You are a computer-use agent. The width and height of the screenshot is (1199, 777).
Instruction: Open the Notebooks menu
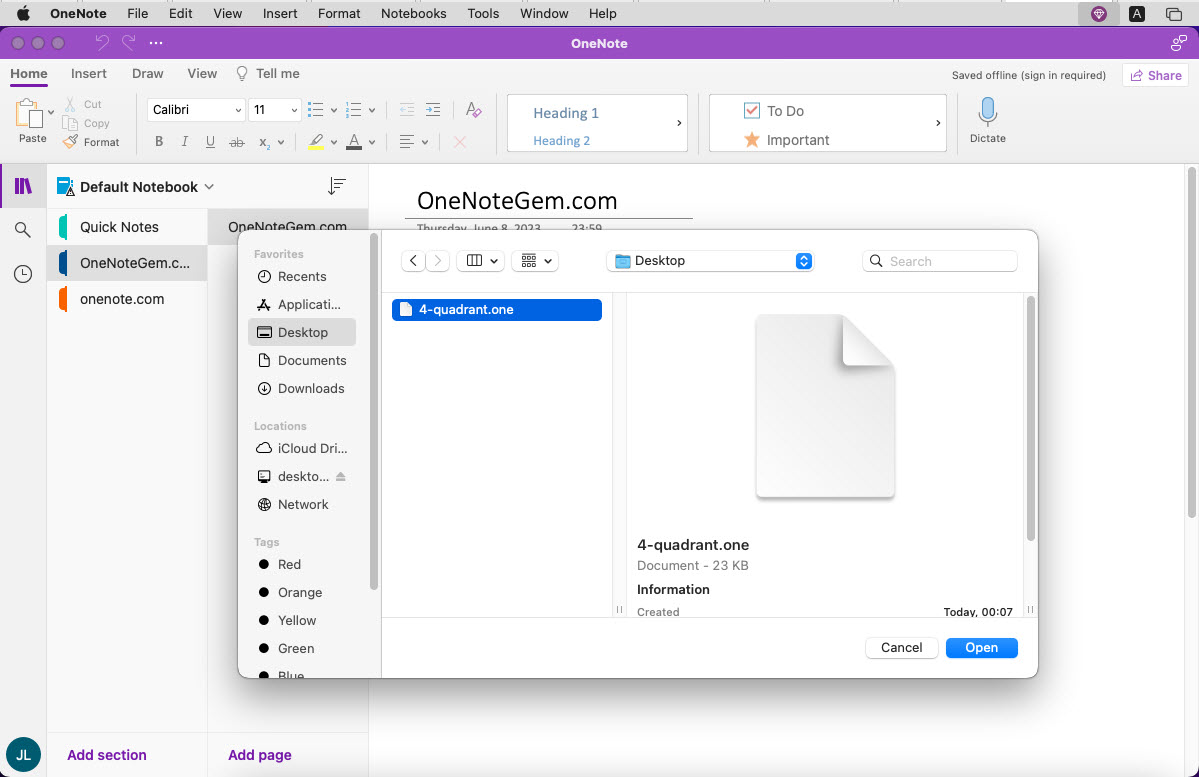[x=414, y=14]
